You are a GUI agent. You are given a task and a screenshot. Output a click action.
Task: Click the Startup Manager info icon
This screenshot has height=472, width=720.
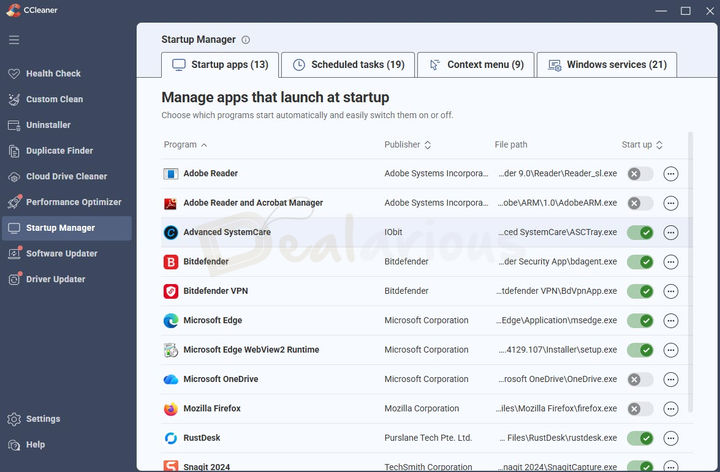(246, 40)
